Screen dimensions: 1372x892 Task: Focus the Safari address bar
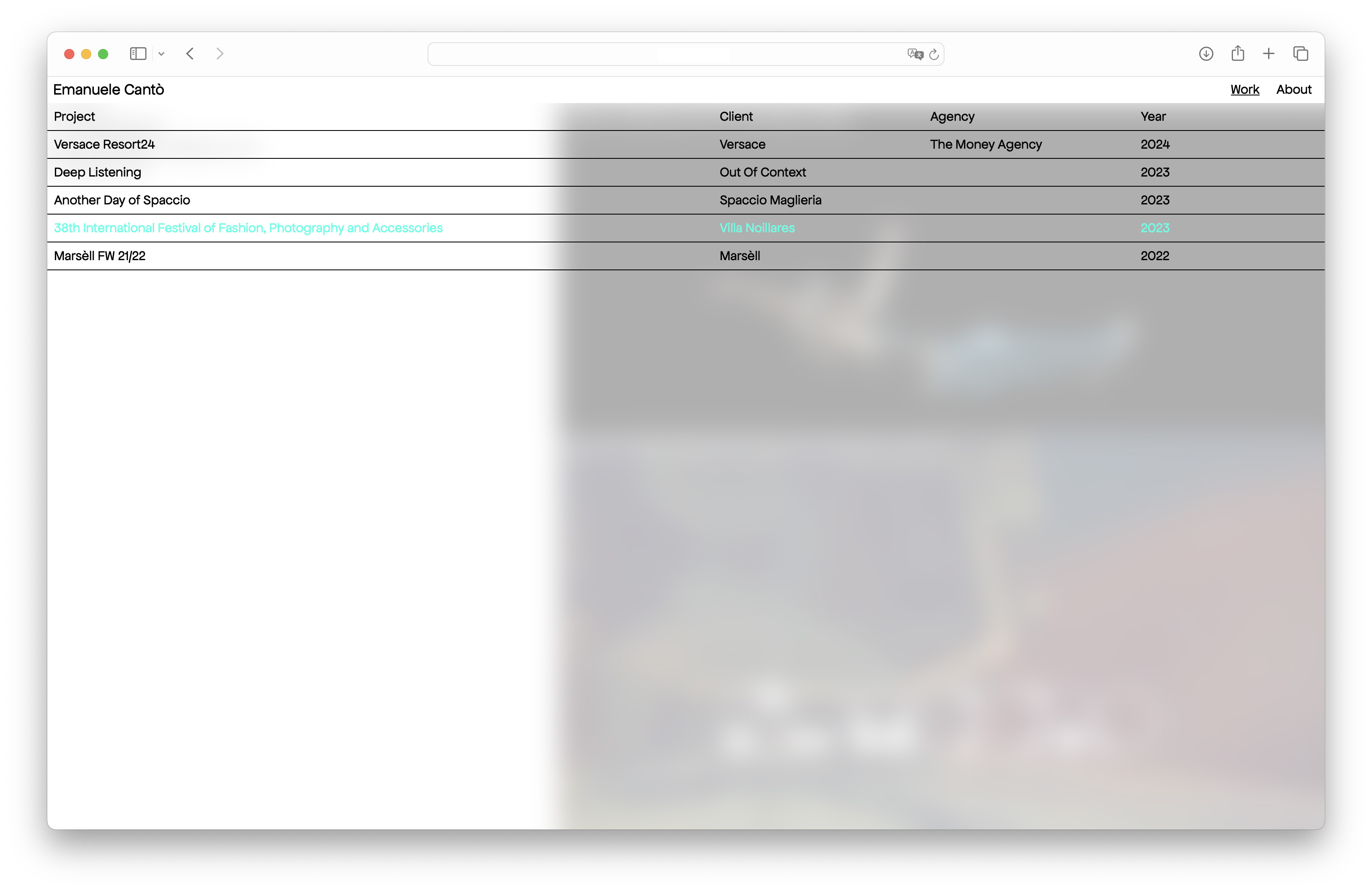click(x=686, y=54)
